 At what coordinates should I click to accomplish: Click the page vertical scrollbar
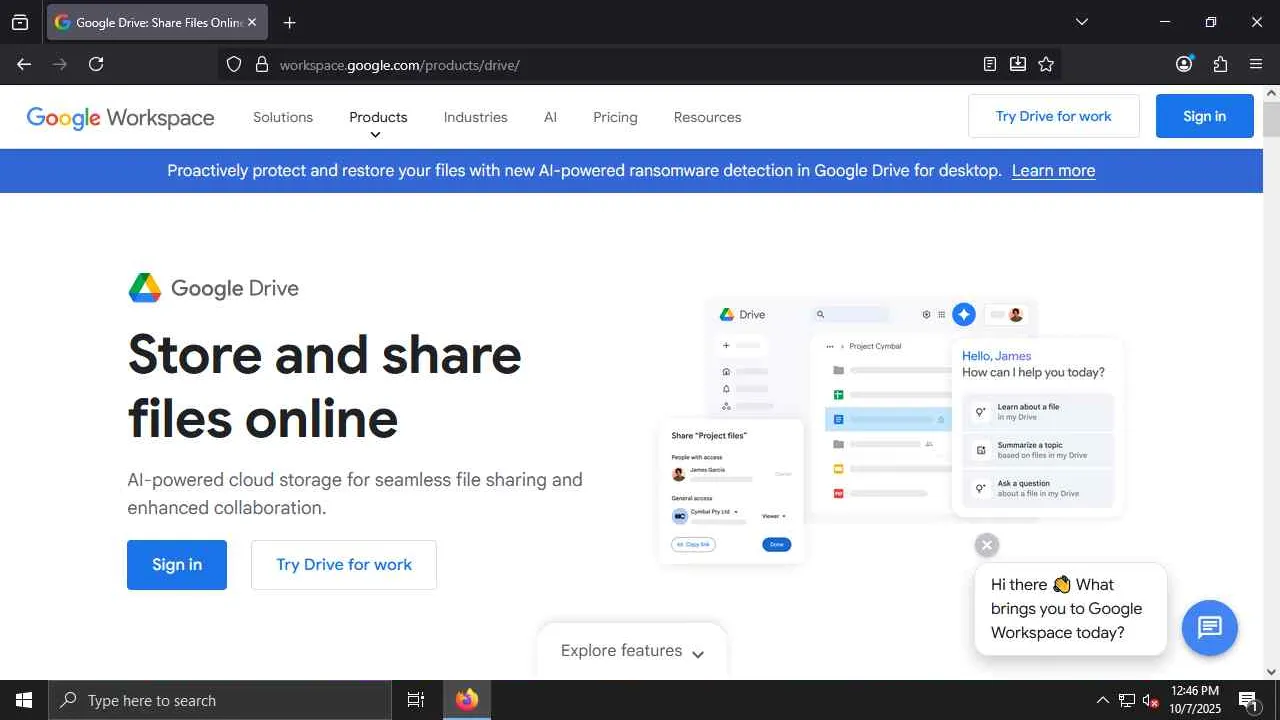1271,120
